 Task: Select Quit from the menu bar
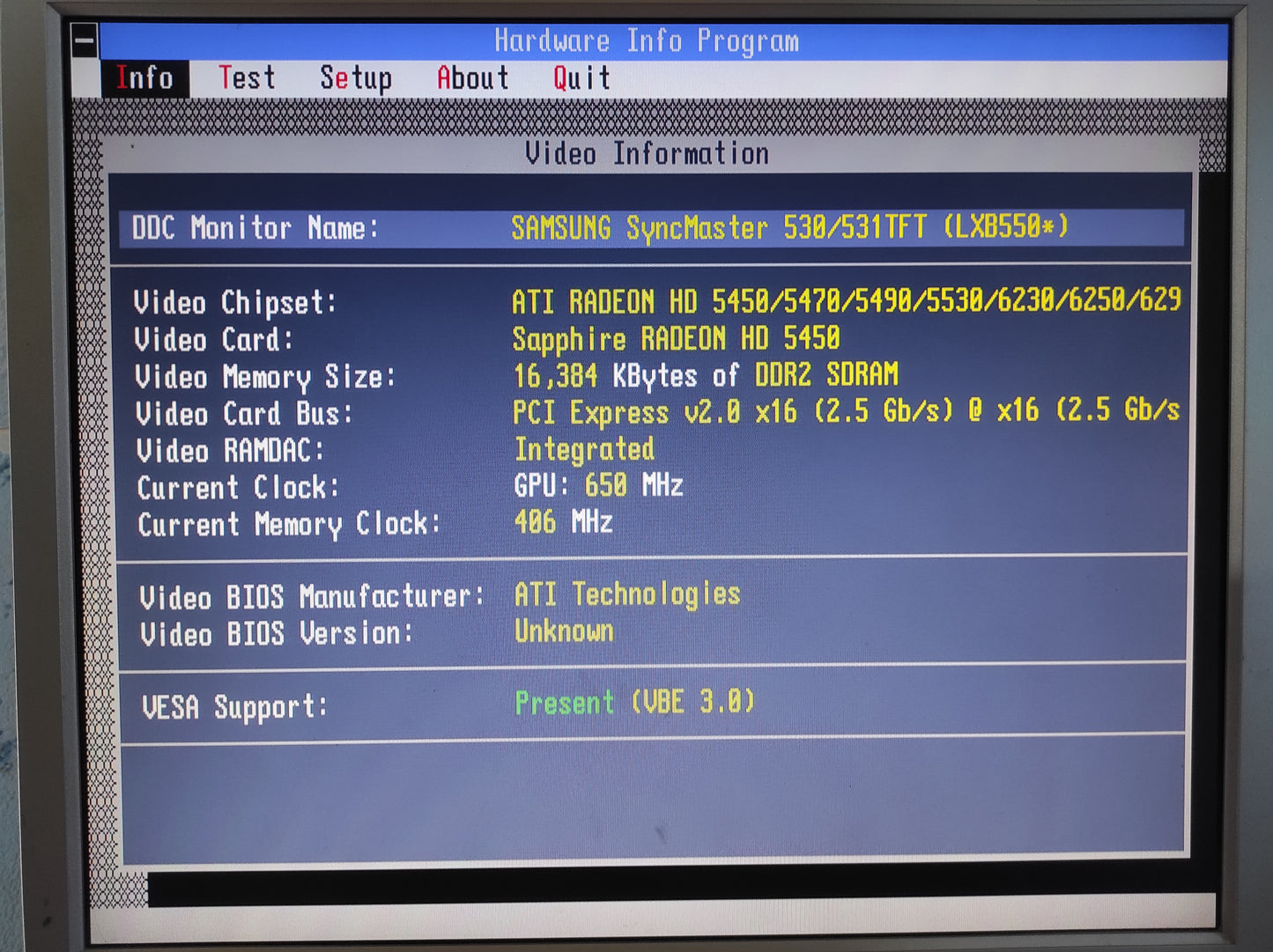[581, 78]
